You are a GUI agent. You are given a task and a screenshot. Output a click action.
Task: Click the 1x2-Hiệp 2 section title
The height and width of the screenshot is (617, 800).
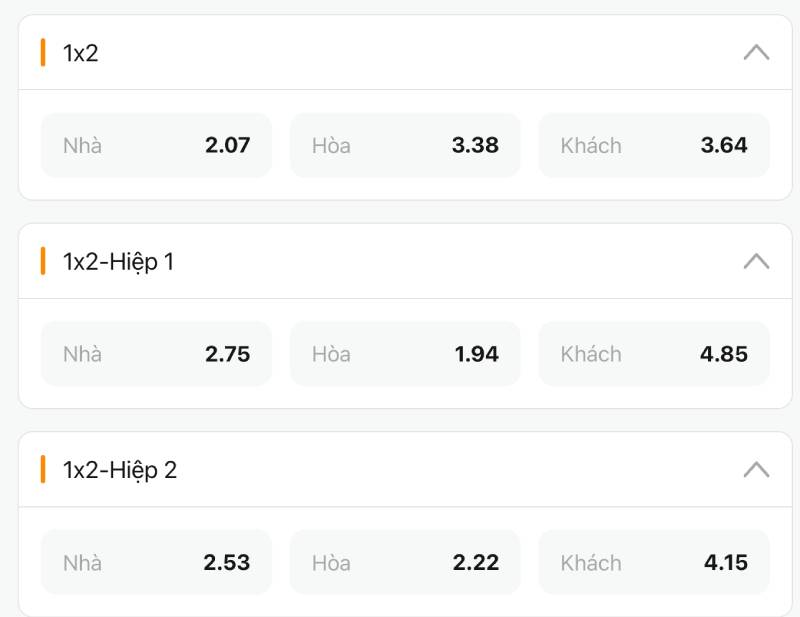click(120, 470)
